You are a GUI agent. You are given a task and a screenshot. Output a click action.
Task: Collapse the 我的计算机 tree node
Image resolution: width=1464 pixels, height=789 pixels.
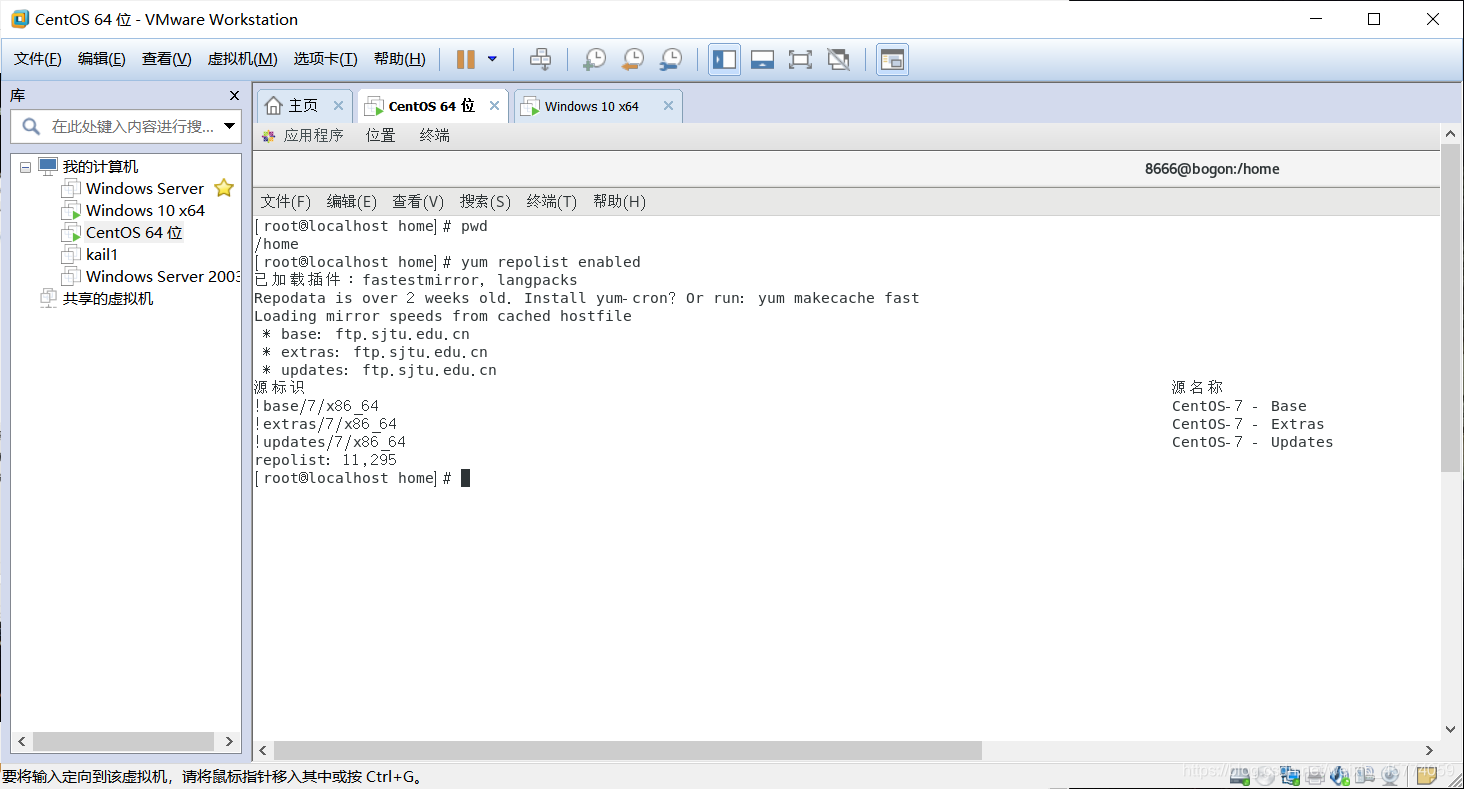[x=25, y=167]
